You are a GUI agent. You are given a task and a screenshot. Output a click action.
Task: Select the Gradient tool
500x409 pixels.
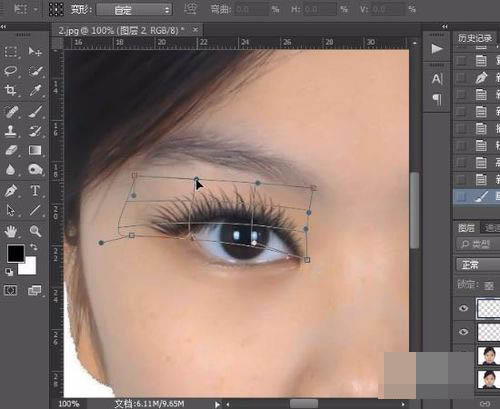pyautogui.click(x=35, y=150)
